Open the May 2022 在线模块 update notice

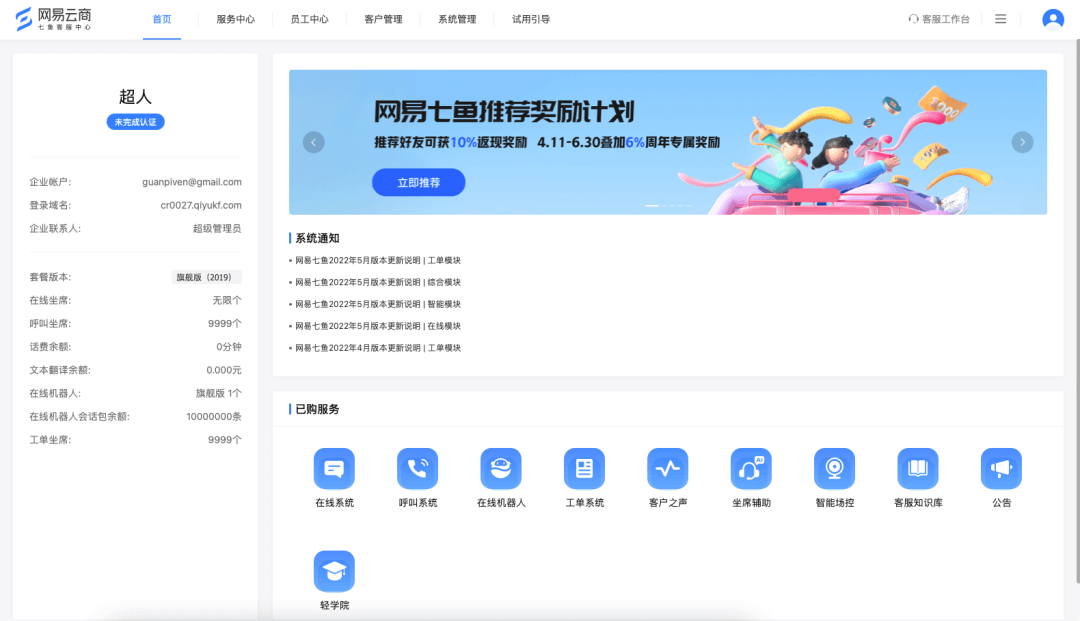377,326
